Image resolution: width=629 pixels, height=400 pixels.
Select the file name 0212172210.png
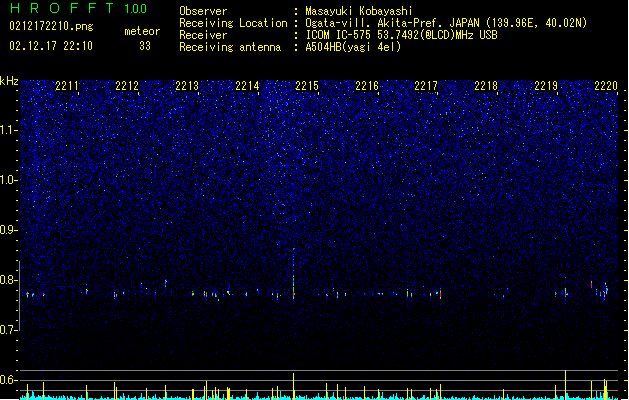51,26
